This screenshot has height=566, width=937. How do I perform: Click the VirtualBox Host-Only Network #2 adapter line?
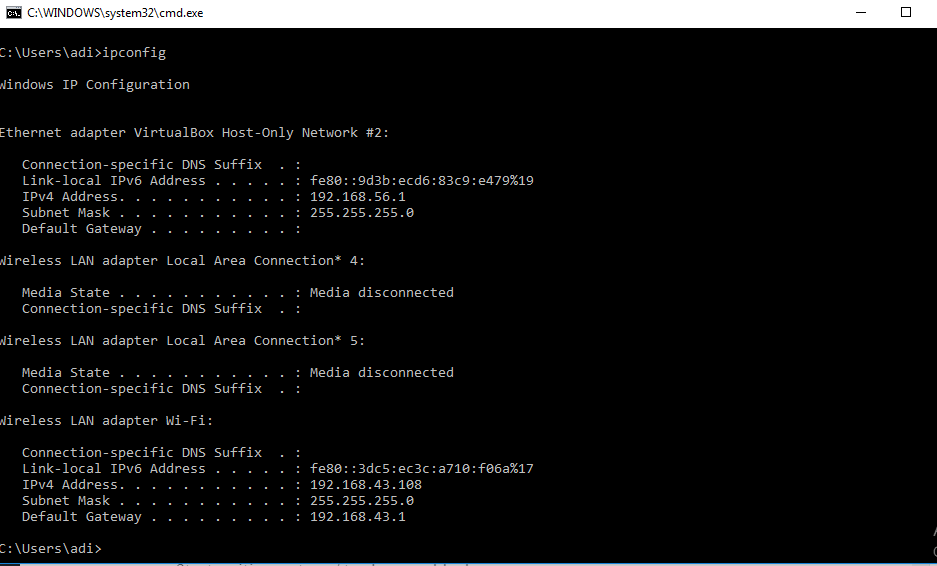coord(195,133)
